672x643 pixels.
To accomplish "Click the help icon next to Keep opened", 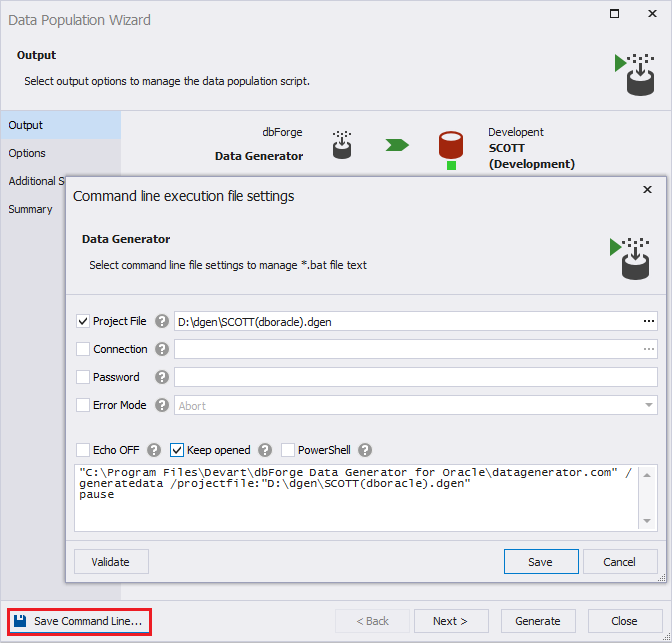I will (x=265, y=450).
